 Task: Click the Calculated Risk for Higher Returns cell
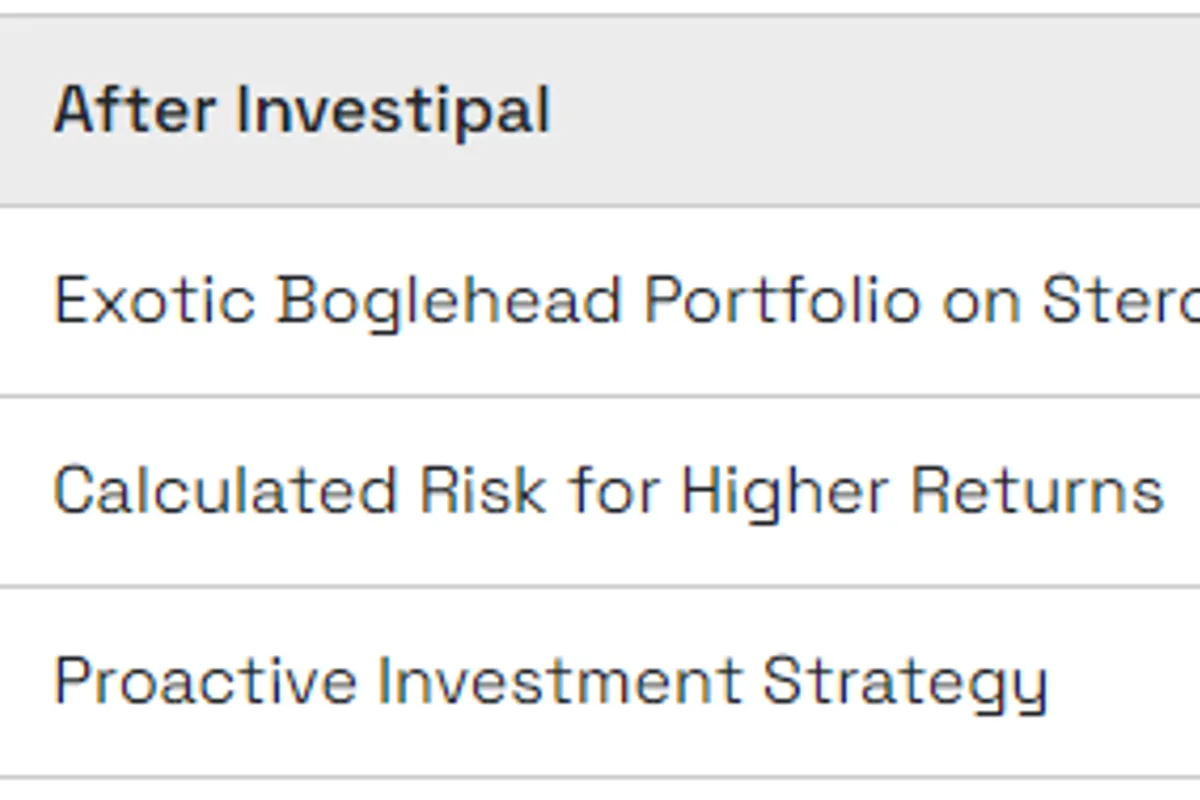pos(608,491)
